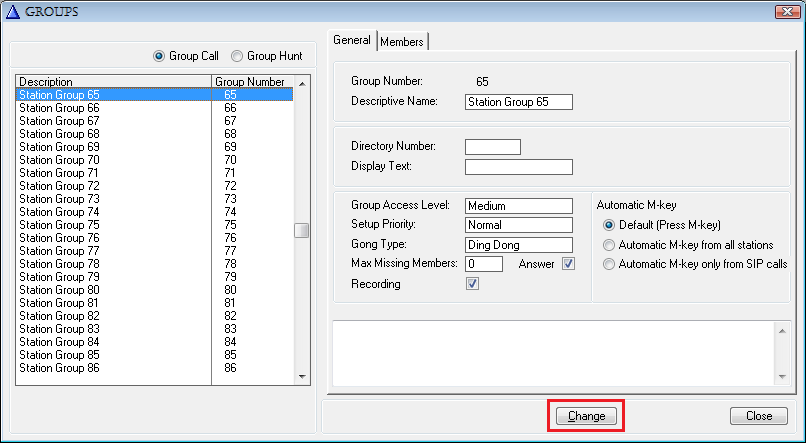The image size is (806, 443).
Task: Select Station Group 72 row
Action: point(155,186)
